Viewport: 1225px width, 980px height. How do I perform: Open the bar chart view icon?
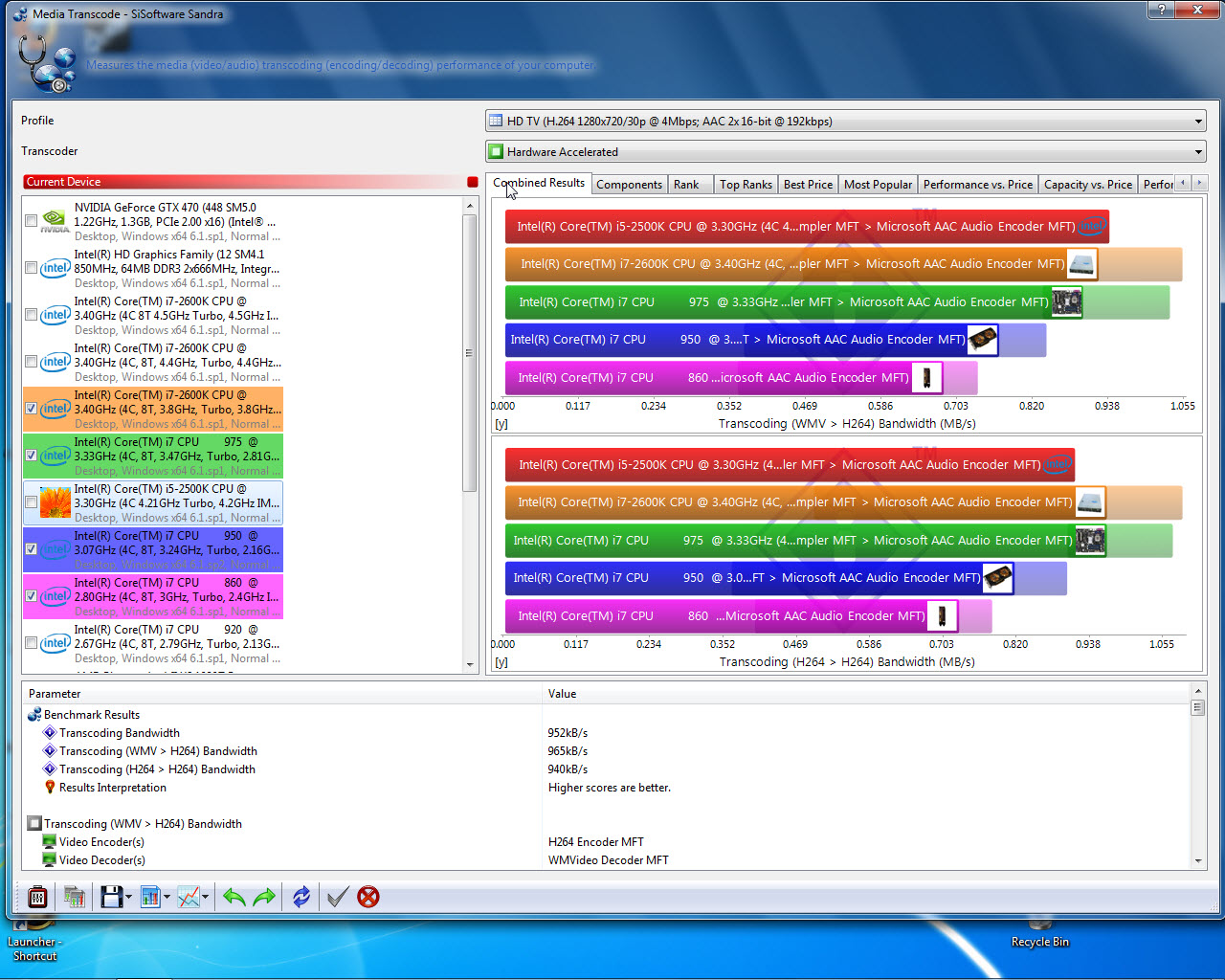tap(149, 897)
